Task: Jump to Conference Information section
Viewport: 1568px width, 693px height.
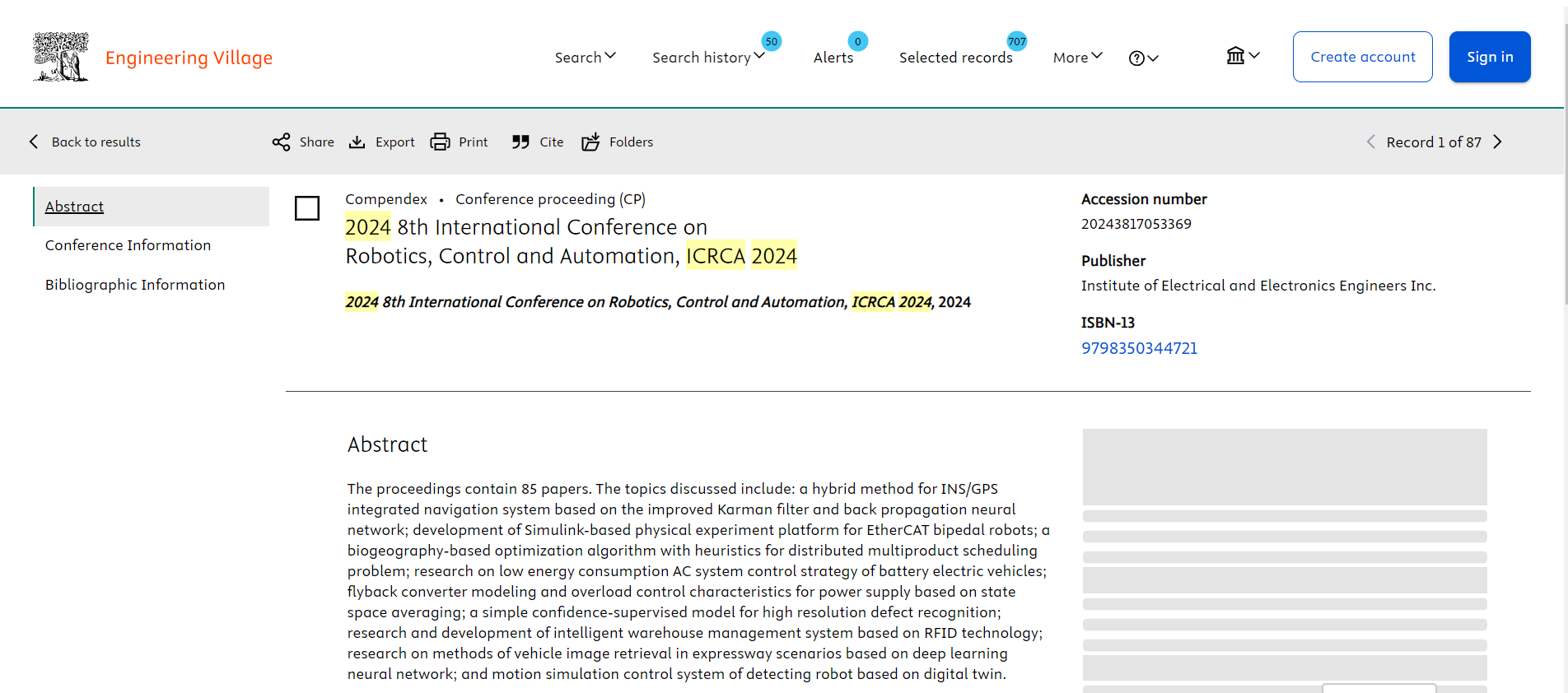Action: coord(128,245)
